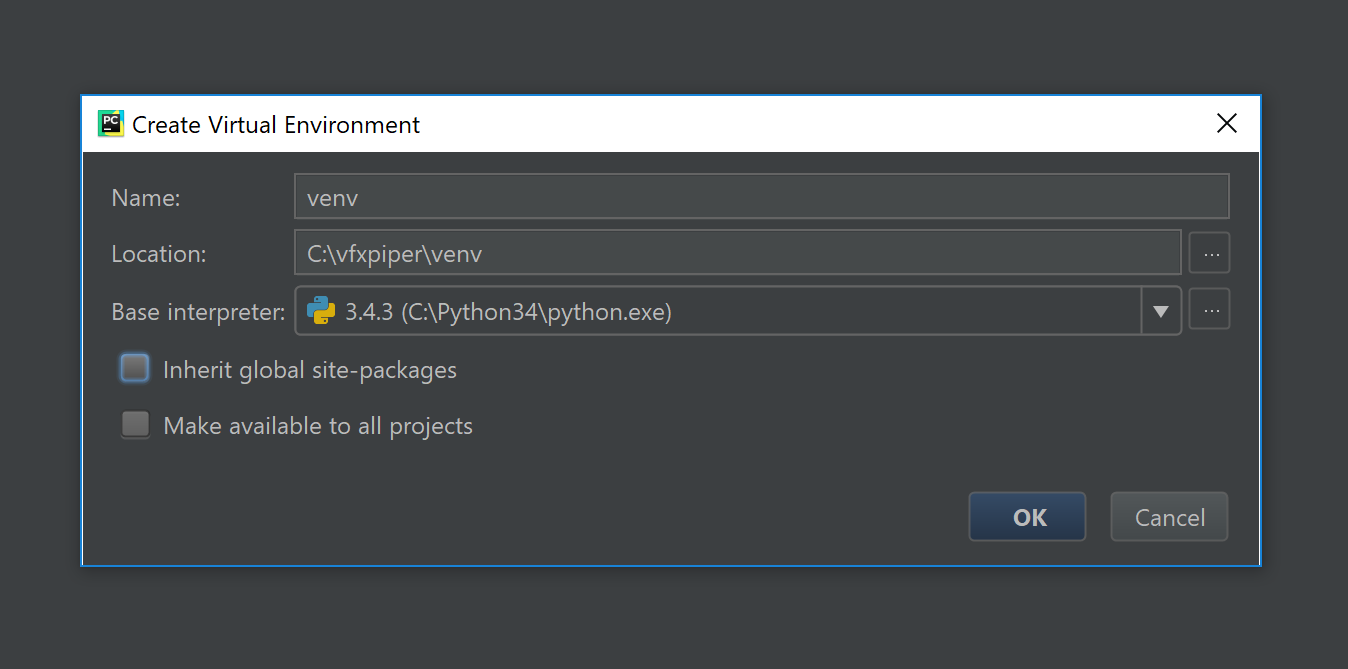Image resolution: width=1348 pixels, height=669 pixels.
Task: Select the 3.4.3 interpreter path combo box
Action: tap(720, 311)
